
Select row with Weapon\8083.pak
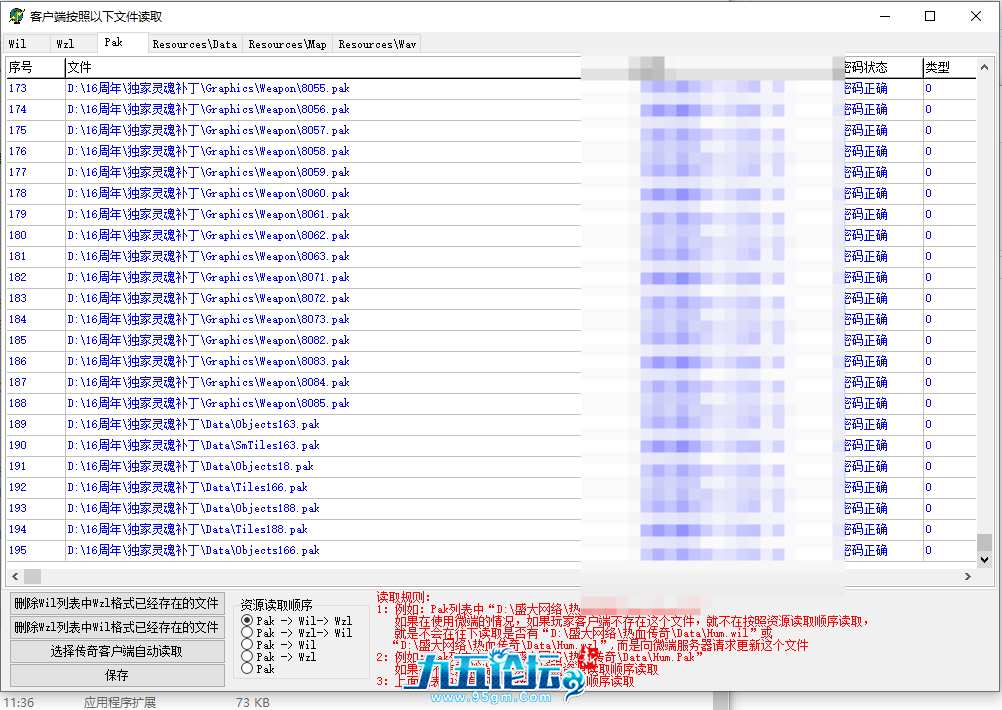coord(491,361)
